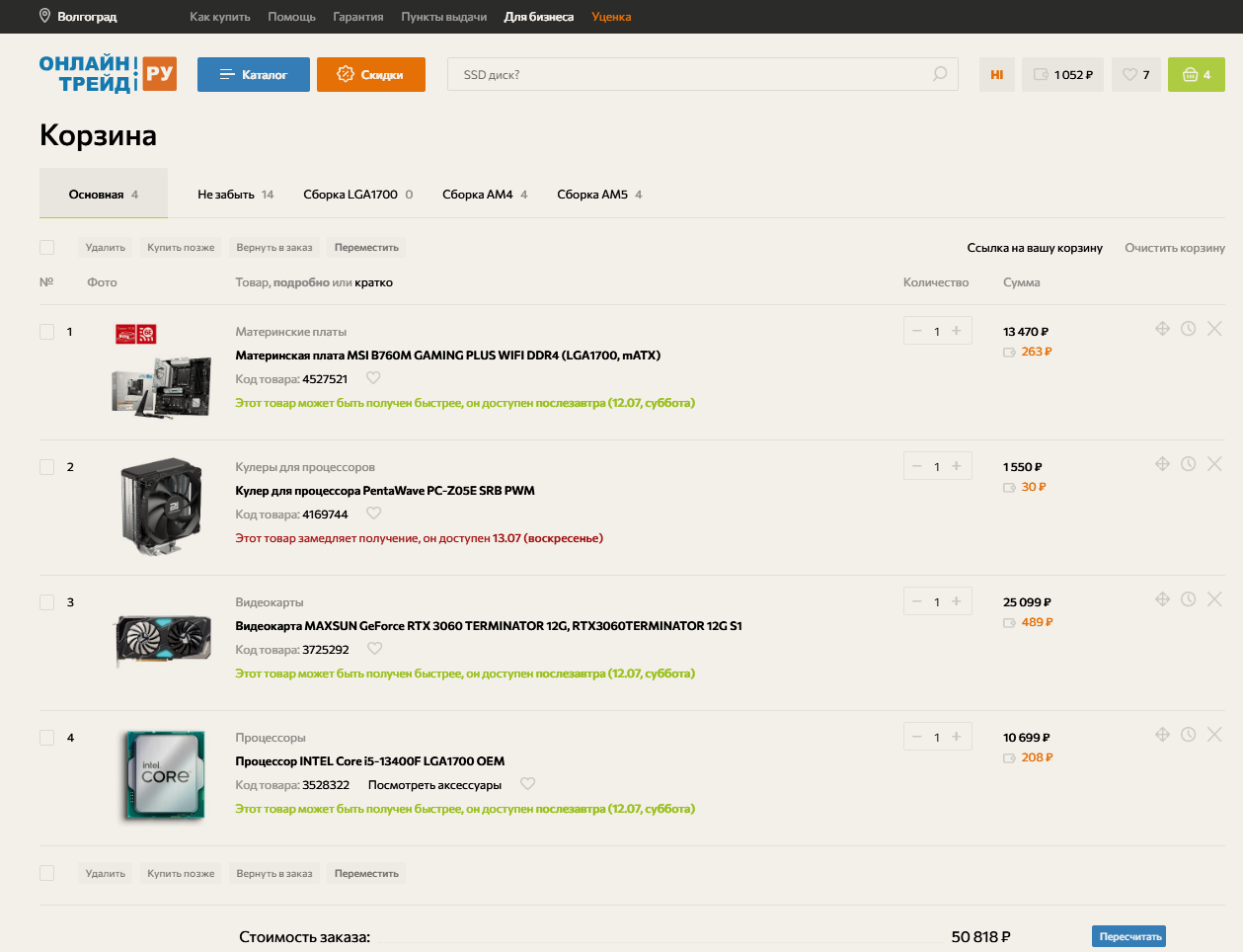Screen dimensions: 1243x952
Task: Open Как купить in top menu
Action: [220, 17]
